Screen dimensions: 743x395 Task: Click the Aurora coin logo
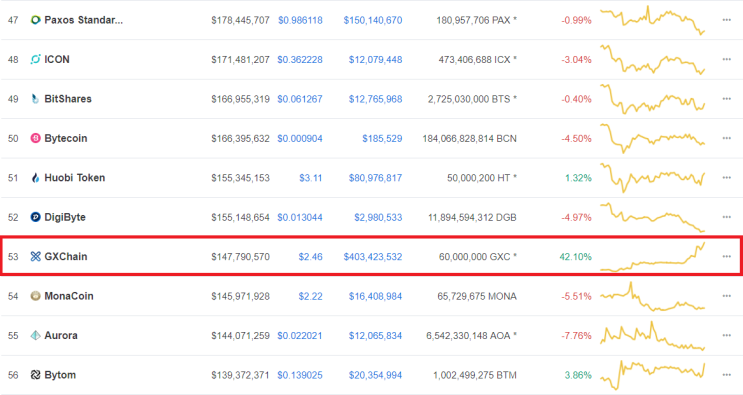pos(35,335)
